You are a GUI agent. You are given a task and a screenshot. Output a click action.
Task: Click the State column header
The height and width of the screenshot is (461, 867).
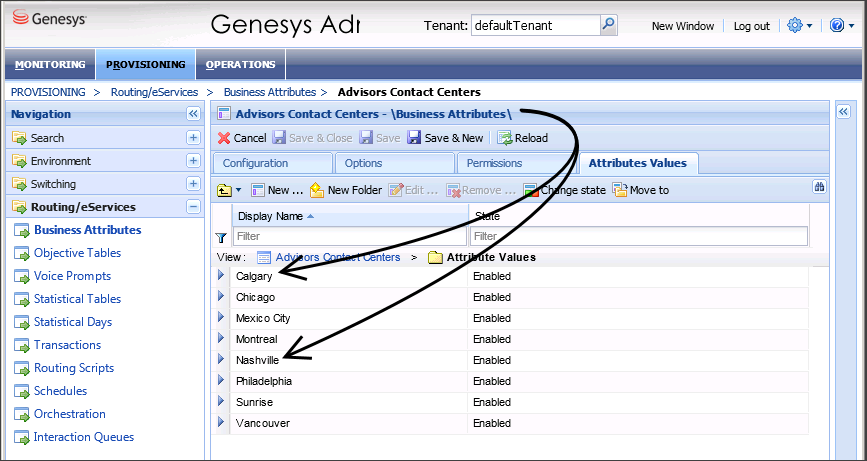(x=639, y=216)
